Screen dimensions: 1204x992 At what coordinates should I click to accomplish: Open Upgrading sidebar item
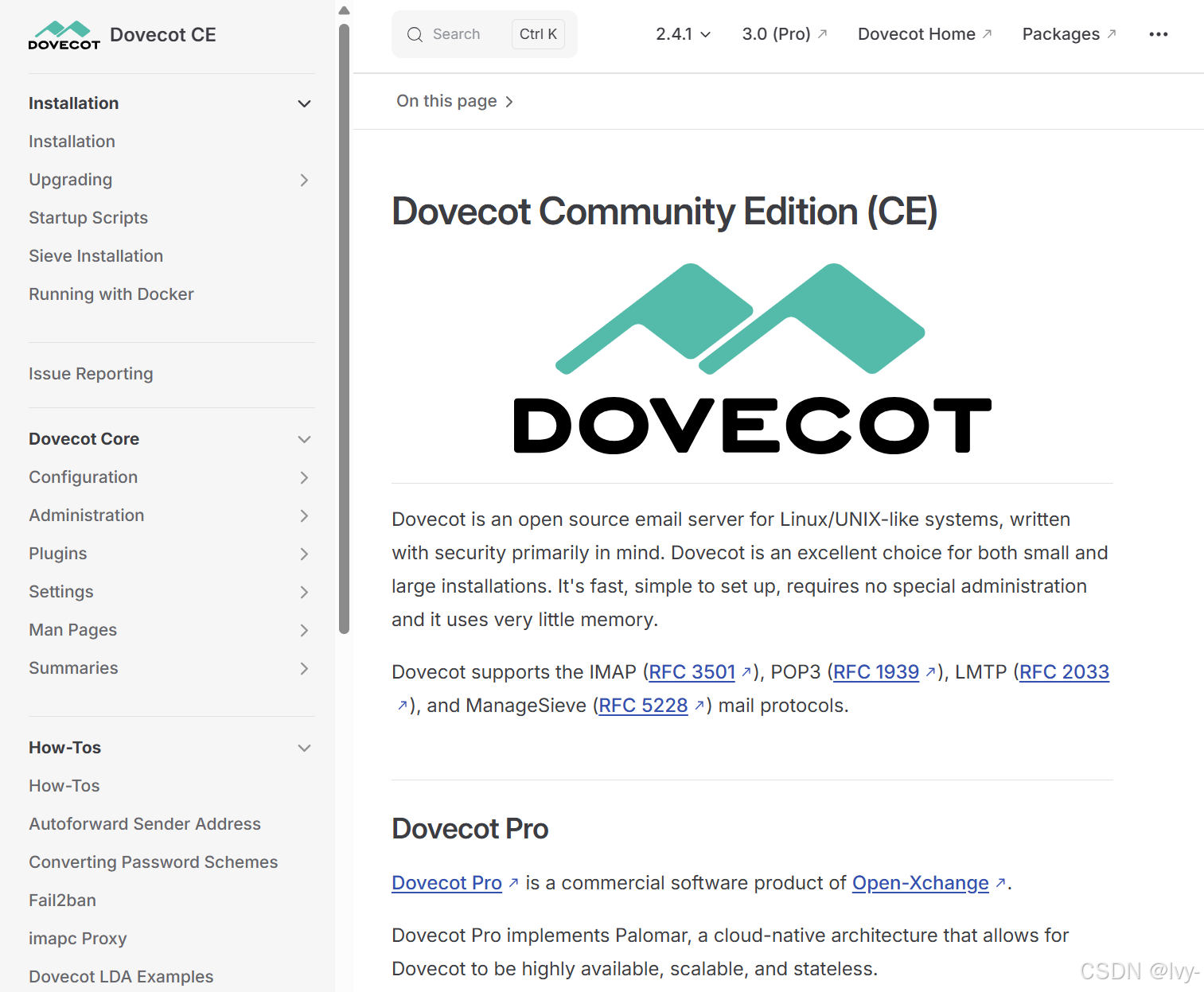[x=70, y=180]
